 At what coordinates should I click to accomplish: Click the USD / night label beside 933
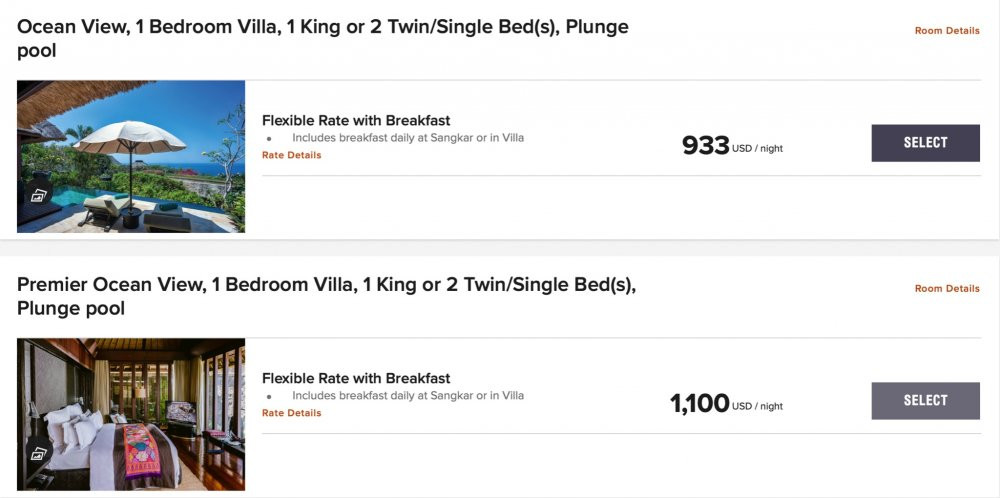point(757,149)
